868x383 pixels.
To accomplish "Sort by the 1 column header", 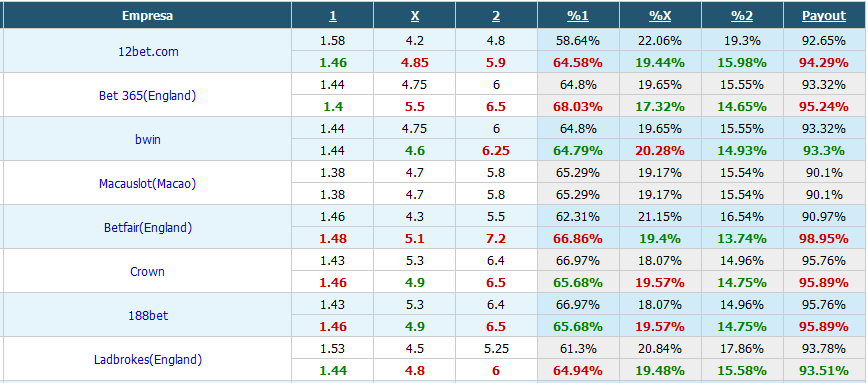I will click(x=333, y=16).
